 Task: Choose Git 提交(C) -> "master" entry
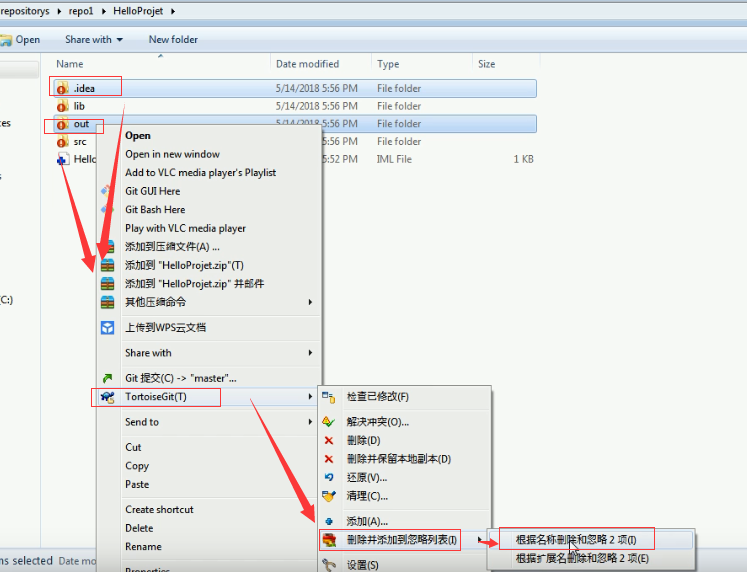click(x=181, y=378)
